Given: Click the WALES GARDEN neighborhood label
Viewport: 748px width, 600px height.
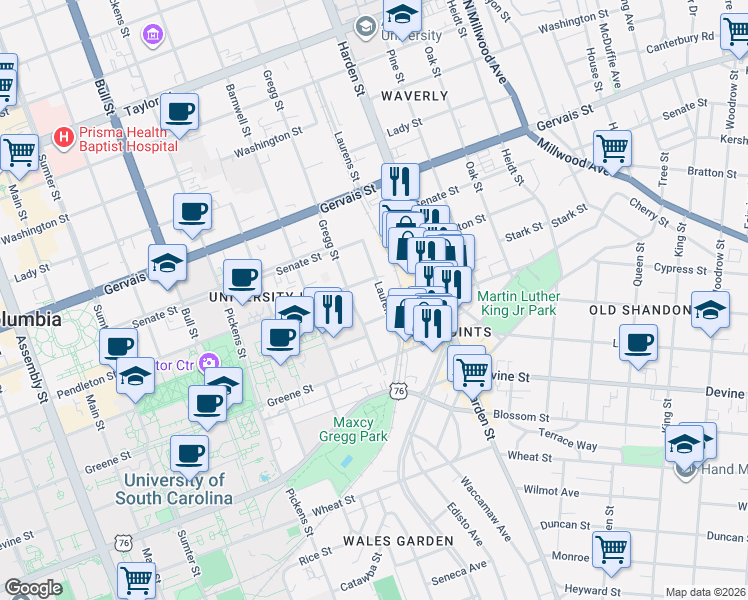Looking at the screenshot, I should tap(398, 541).
